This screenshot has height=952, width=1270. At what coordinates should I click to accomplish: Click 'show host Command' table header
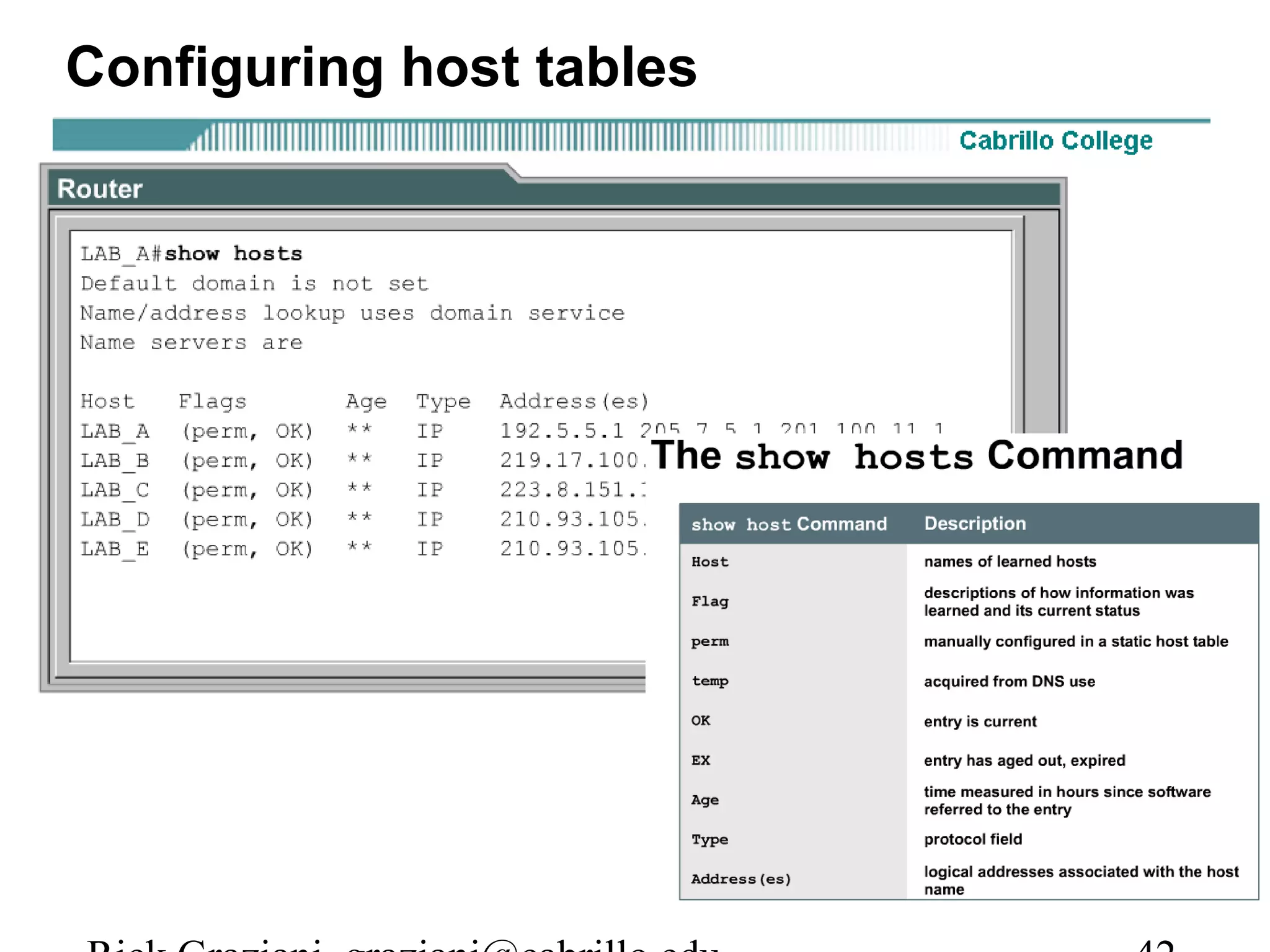pos(789,524)
